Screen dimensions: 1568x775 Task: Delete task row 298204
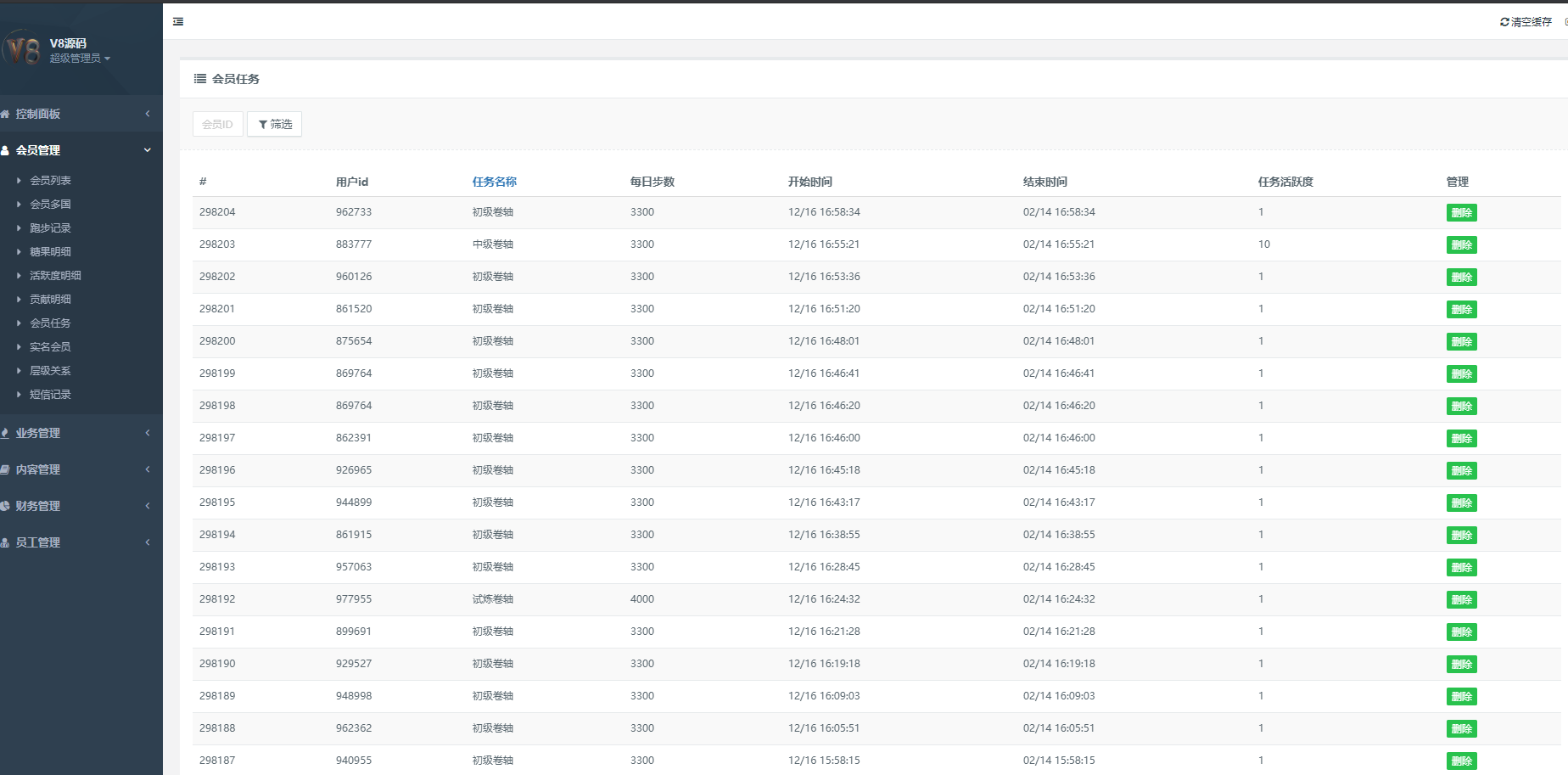tap(1461, 213)
